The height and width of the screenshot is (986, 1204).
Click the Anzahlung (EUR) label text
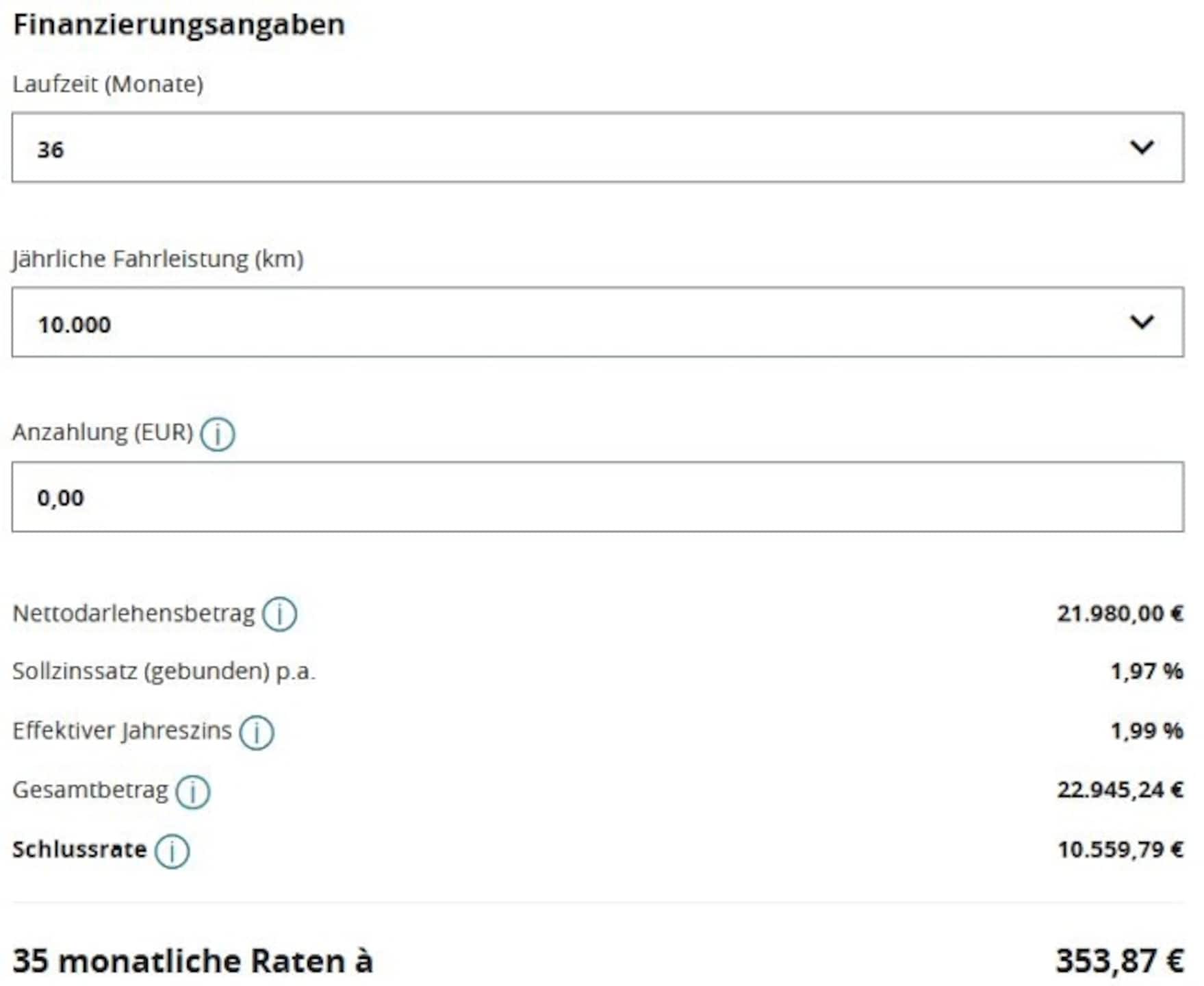coord(103,433)
